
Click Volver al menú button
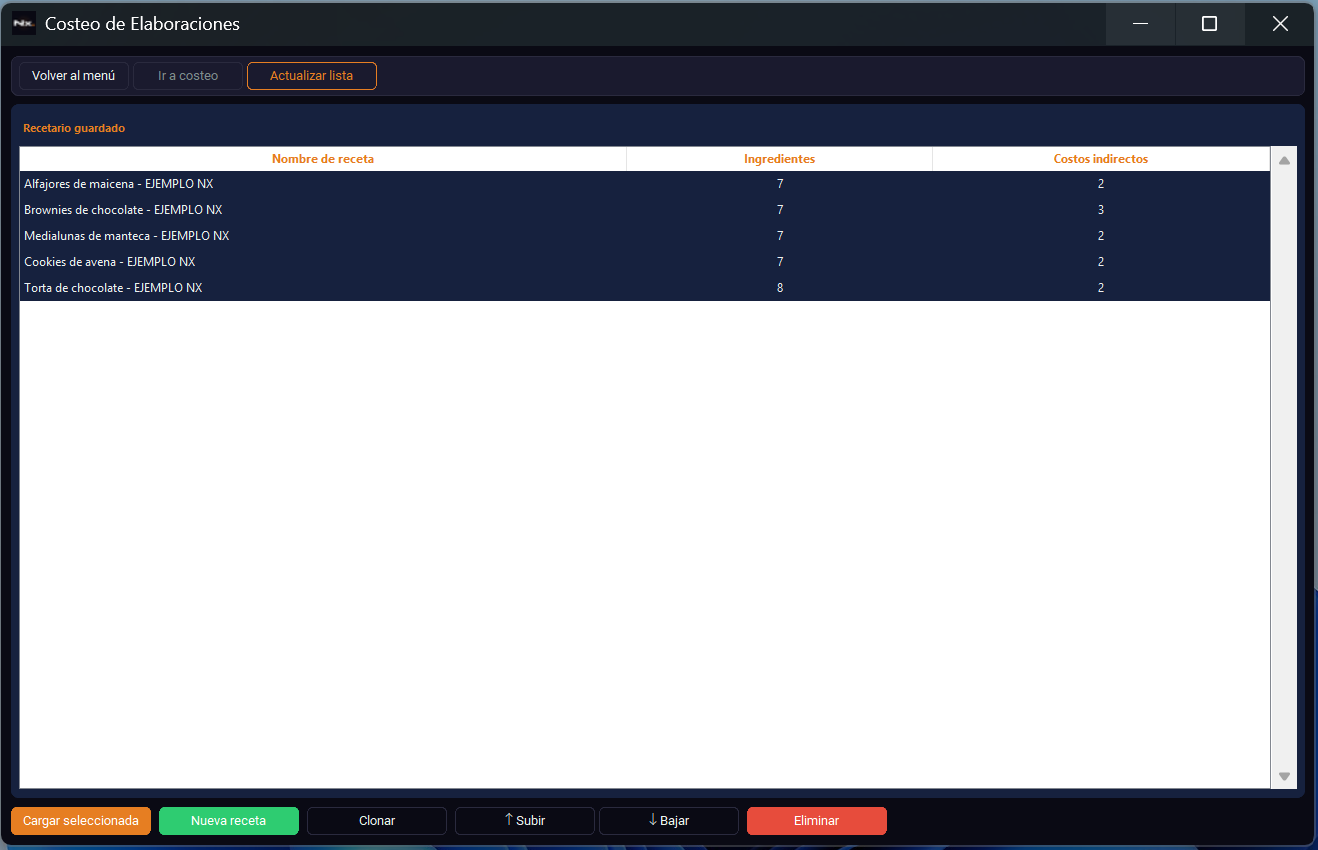[74, 76]
